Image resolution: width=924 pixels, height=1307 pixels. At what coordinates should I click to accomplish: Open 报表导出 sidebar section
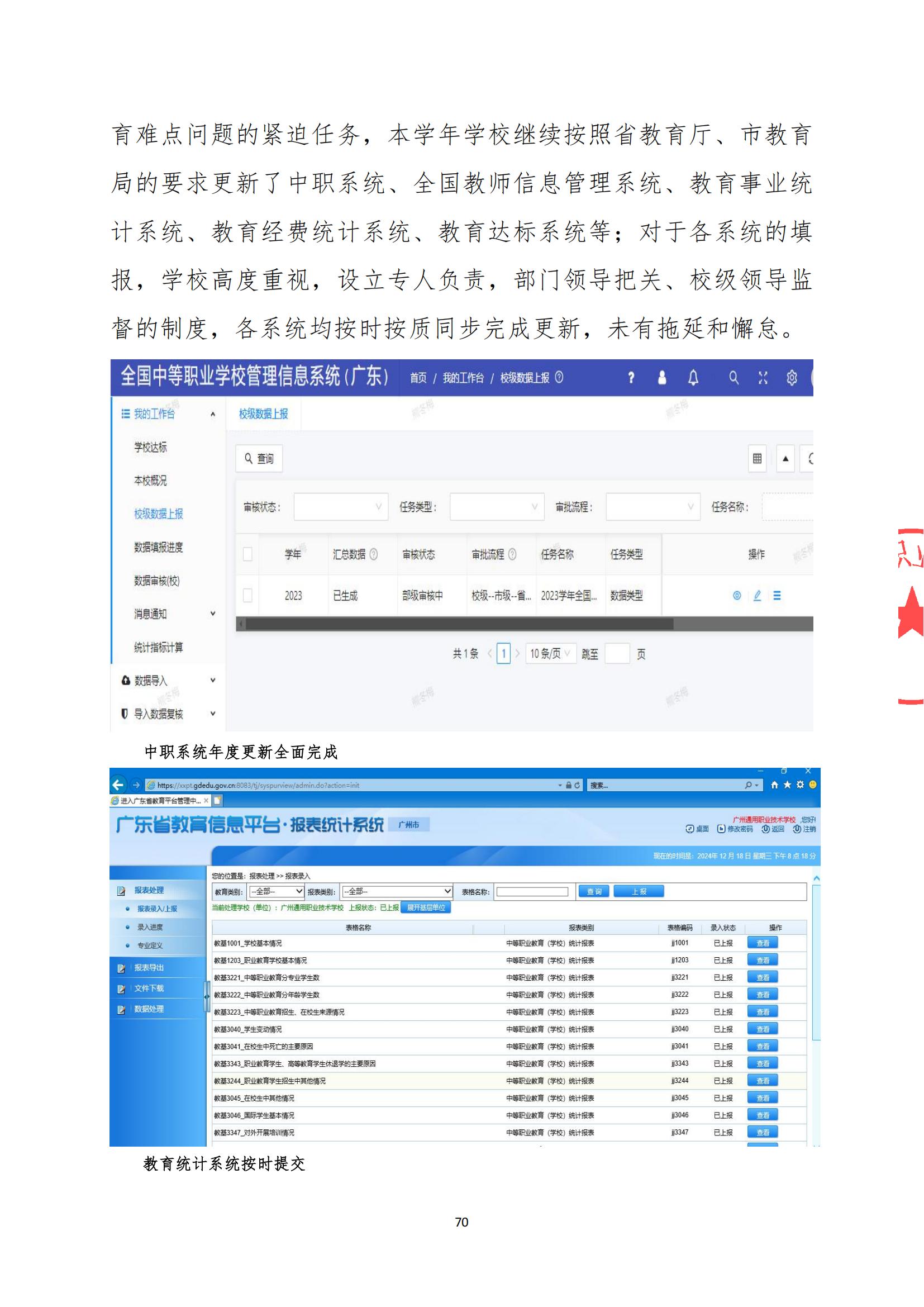coord(149,968)
